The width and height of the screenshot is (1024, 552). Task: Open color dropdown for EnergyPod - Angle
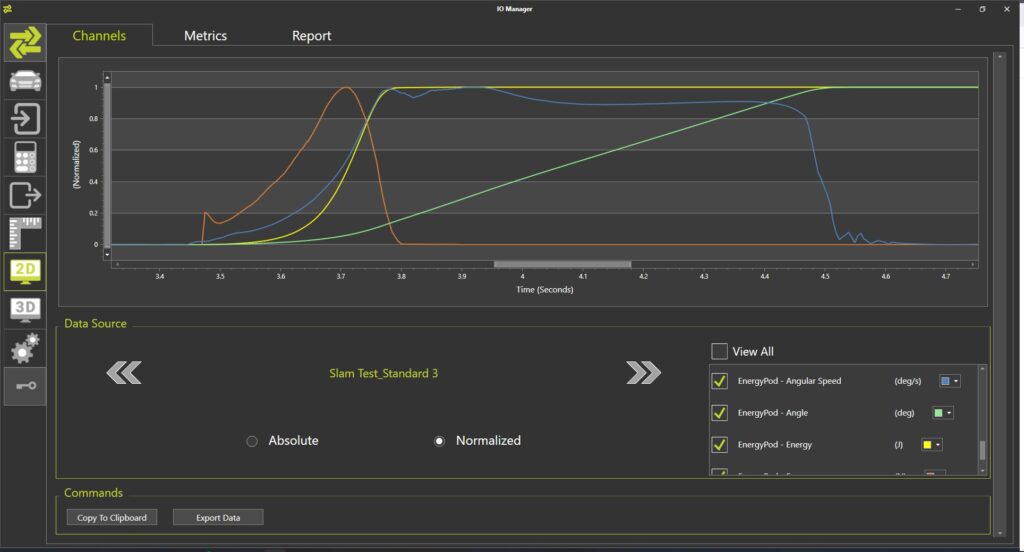pos(943,413)
